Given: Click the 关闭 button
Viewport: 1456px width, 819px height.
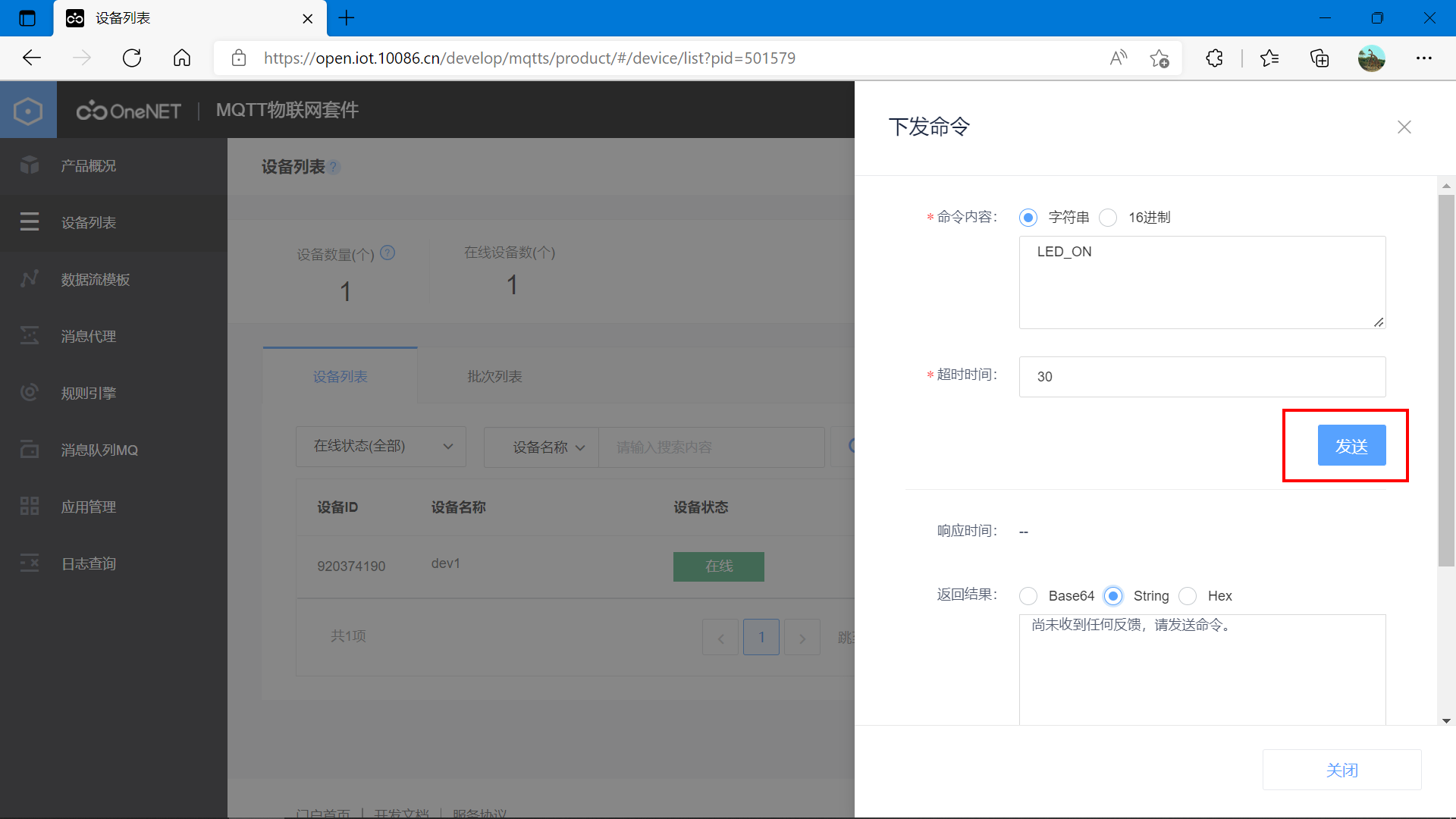Looking at the screenshot, I should (1341, 770).
